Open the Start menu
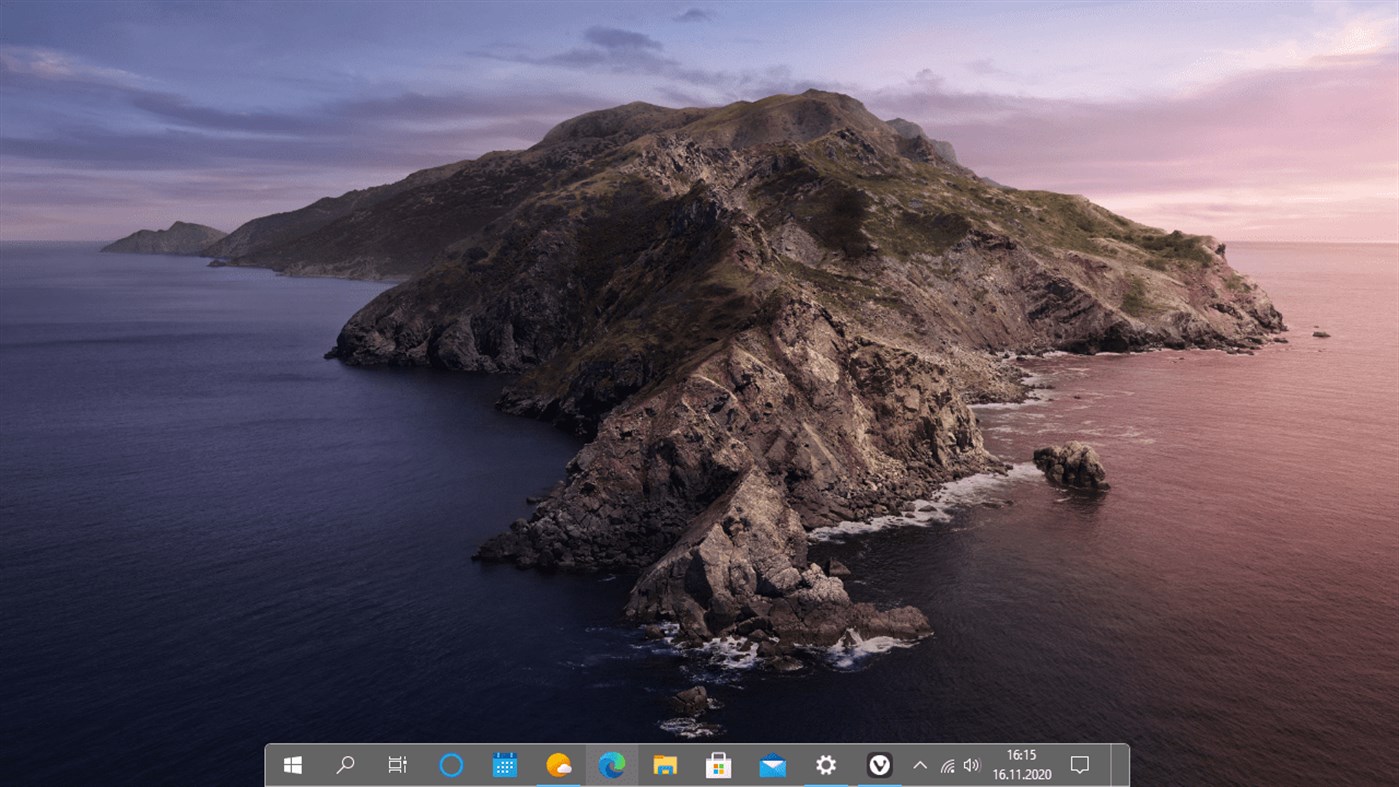This screenshot has height=787, width=1399. 292,765
